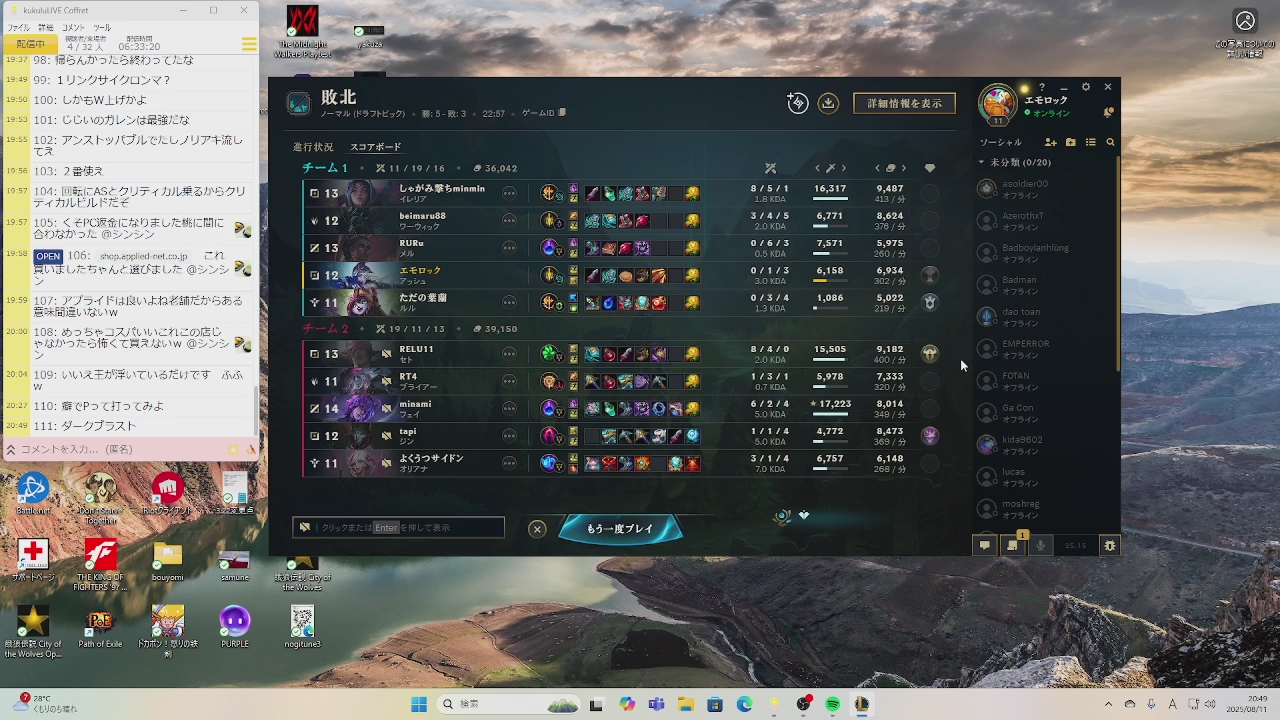The image size is (1280, 720).
Task: Click the 詳細情報を表示 button
Action: pos(904,103)
